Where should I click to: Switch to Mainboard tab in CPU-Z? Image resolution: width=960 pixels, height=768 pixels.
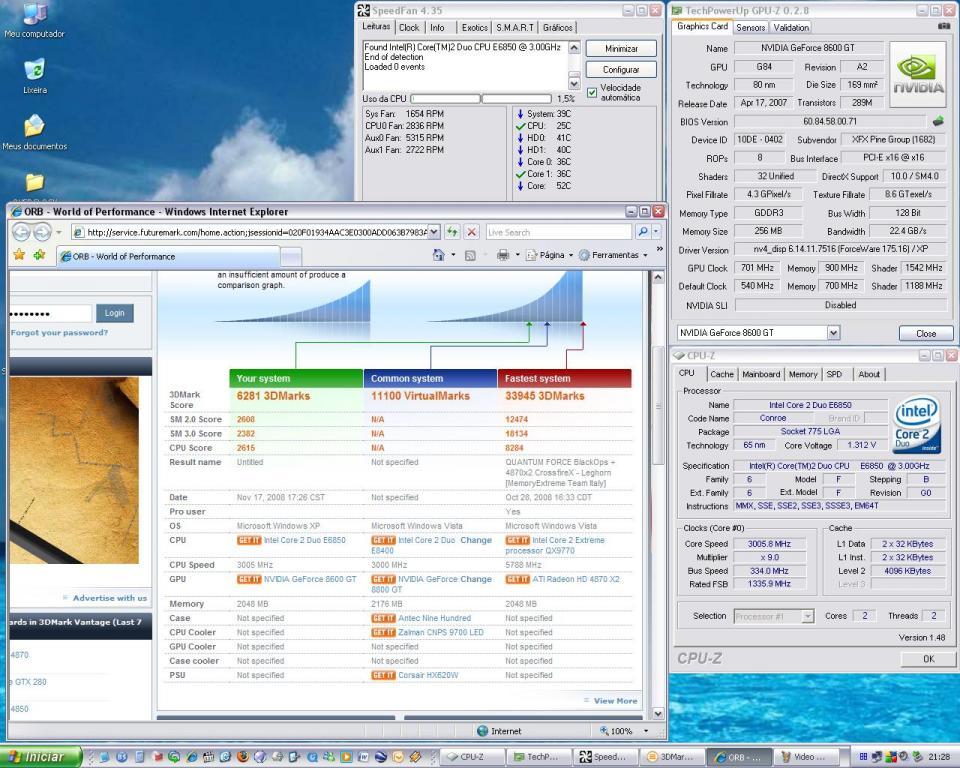coord(761,374)
